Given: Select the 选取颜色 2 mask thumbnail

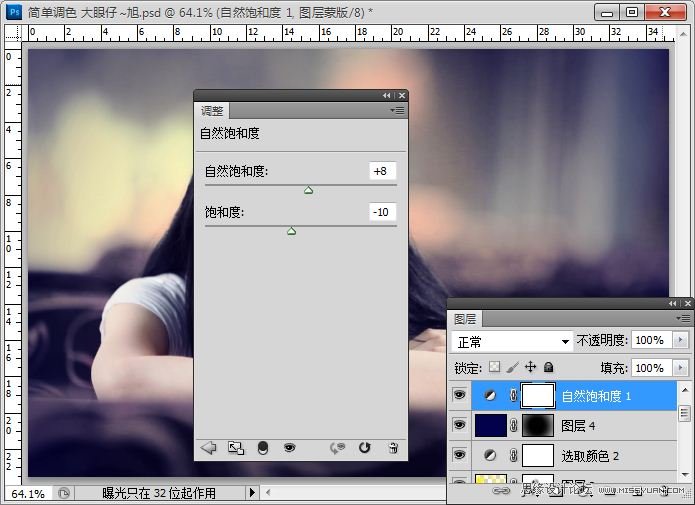Looking at the screenshot, I should [538, 455].
